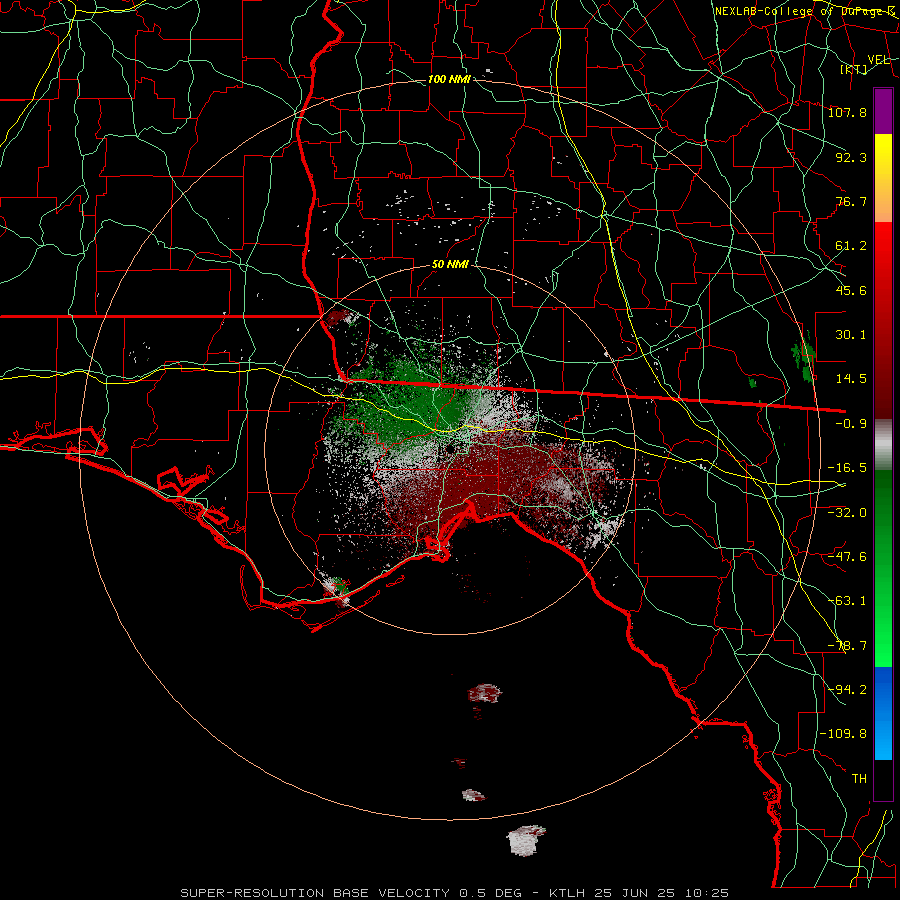The width and height of the screenshot is (900, 900).
Task: Click the TH label on the legend
Action: 859,779
